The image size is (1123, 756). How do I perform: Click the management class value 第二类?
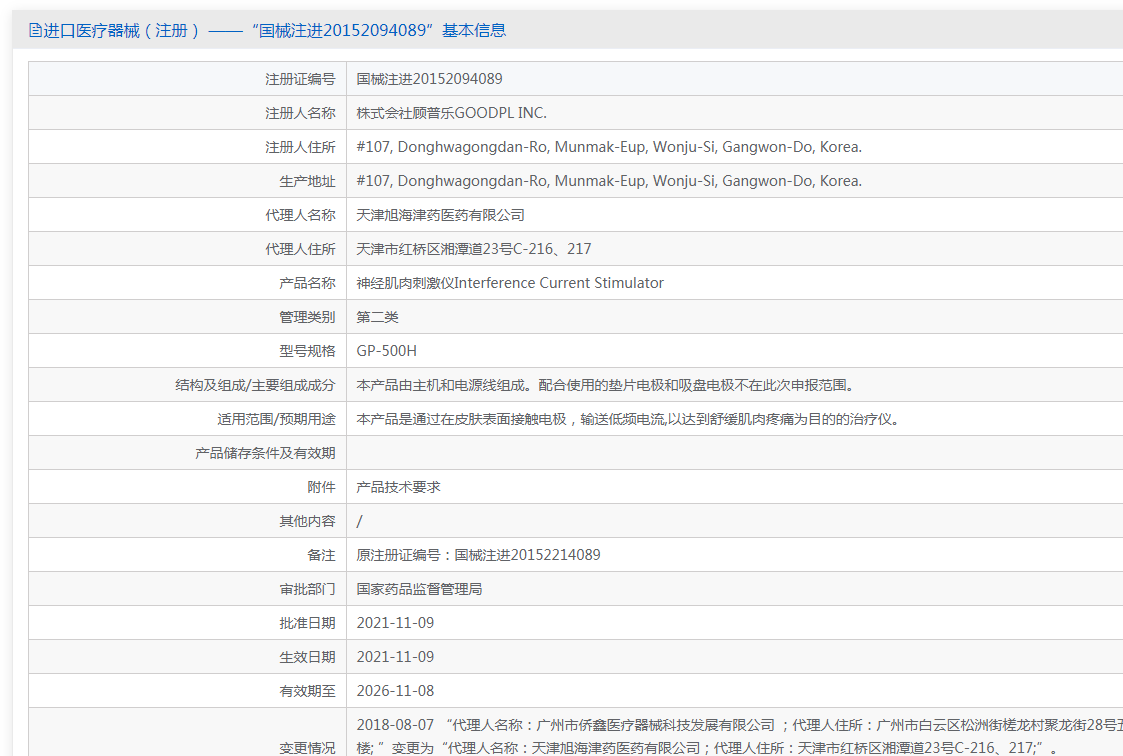point(377,317)
